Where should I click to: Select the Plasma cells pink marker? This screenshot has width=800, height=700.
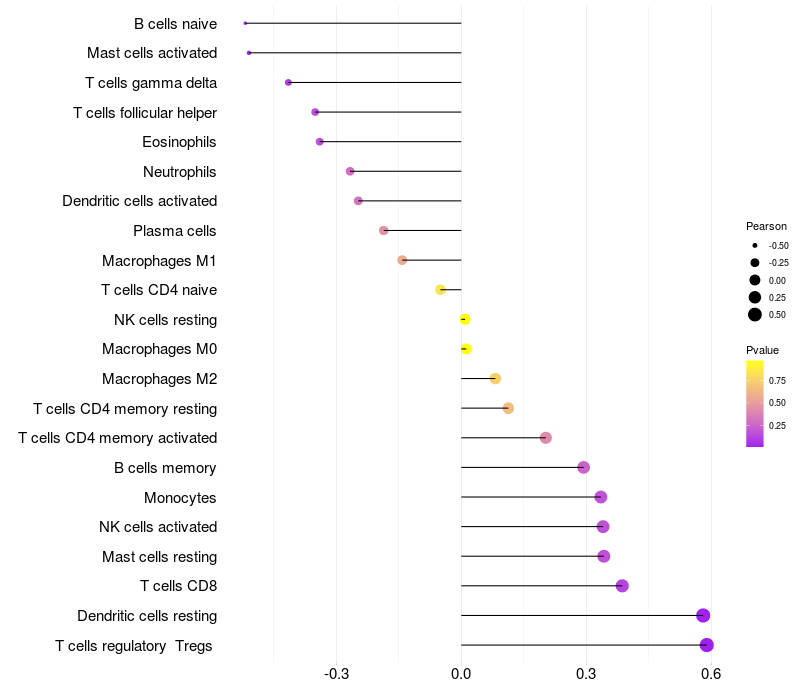[x=384, y=231]
